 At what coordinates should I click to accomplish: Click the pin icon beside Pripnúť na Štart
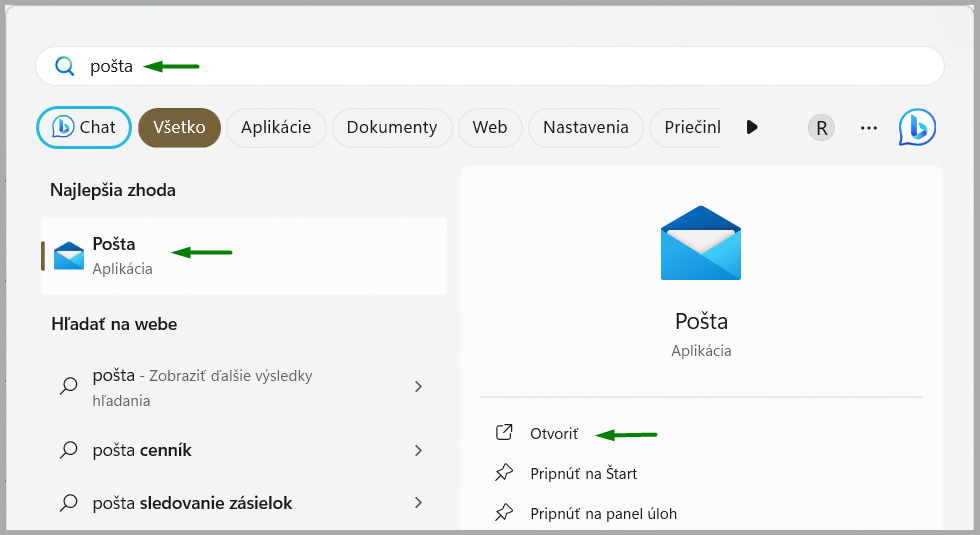pos(504,473)
